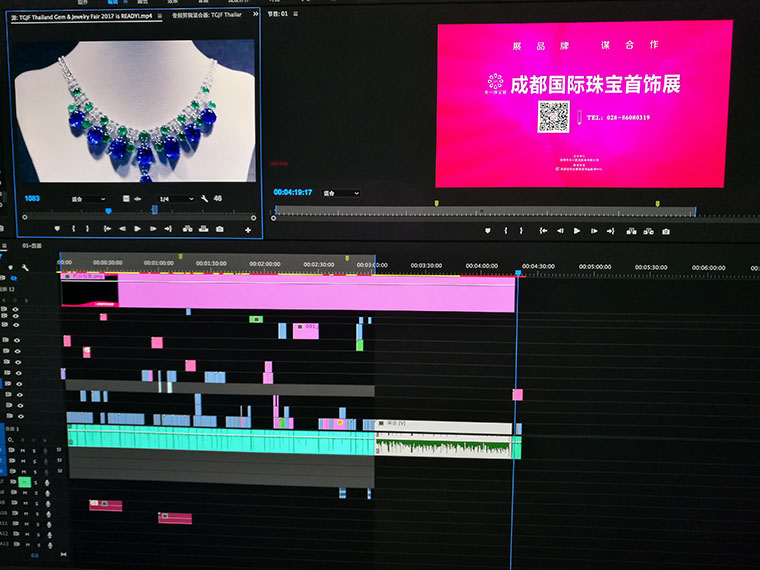The height and width of the screenshot is (570, 760).
Task: Click the timeline playhead at 04:19
Action: pyautogui.click(x=518, y=273)
